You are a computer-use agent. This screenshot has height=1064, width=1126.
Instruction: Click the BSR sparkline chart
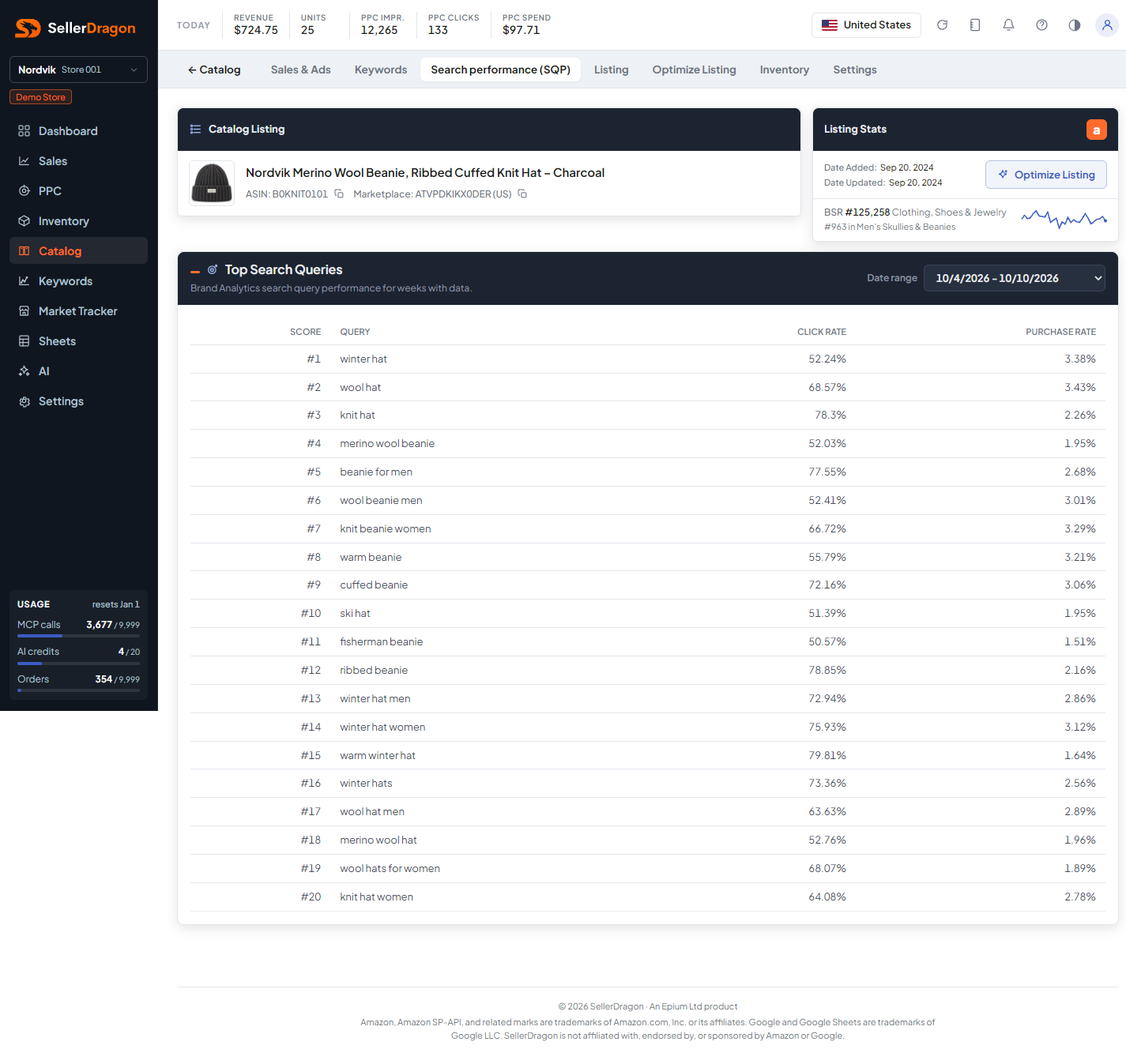[x=1064, y=218]
